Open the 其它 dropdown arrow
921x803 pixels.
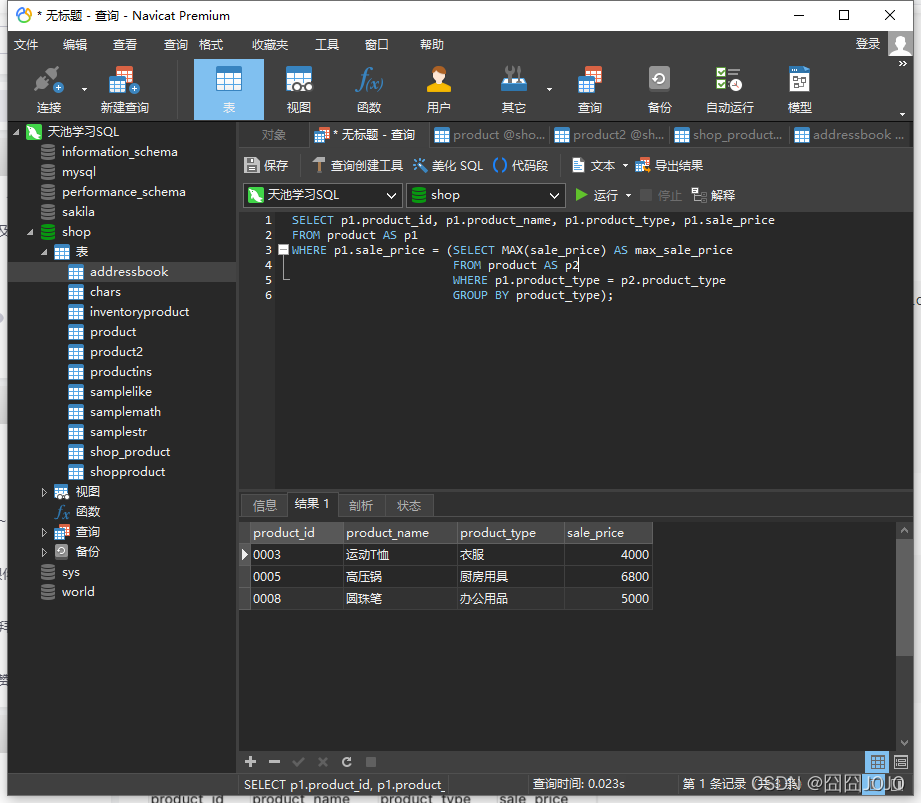point(549,89)
